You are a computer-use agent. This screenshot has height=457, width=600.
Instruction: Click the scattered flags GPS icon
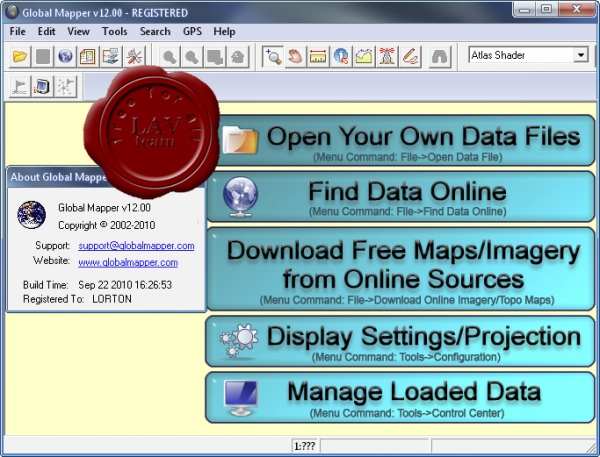tap(65, 86)
